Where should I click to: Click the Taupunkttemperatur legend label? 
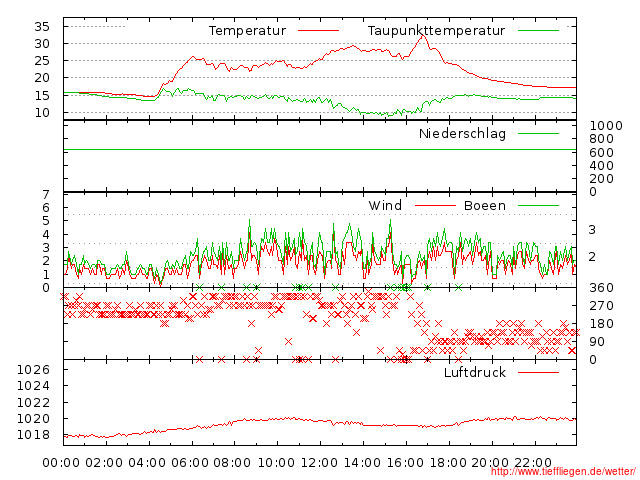[x=436, y=31]
